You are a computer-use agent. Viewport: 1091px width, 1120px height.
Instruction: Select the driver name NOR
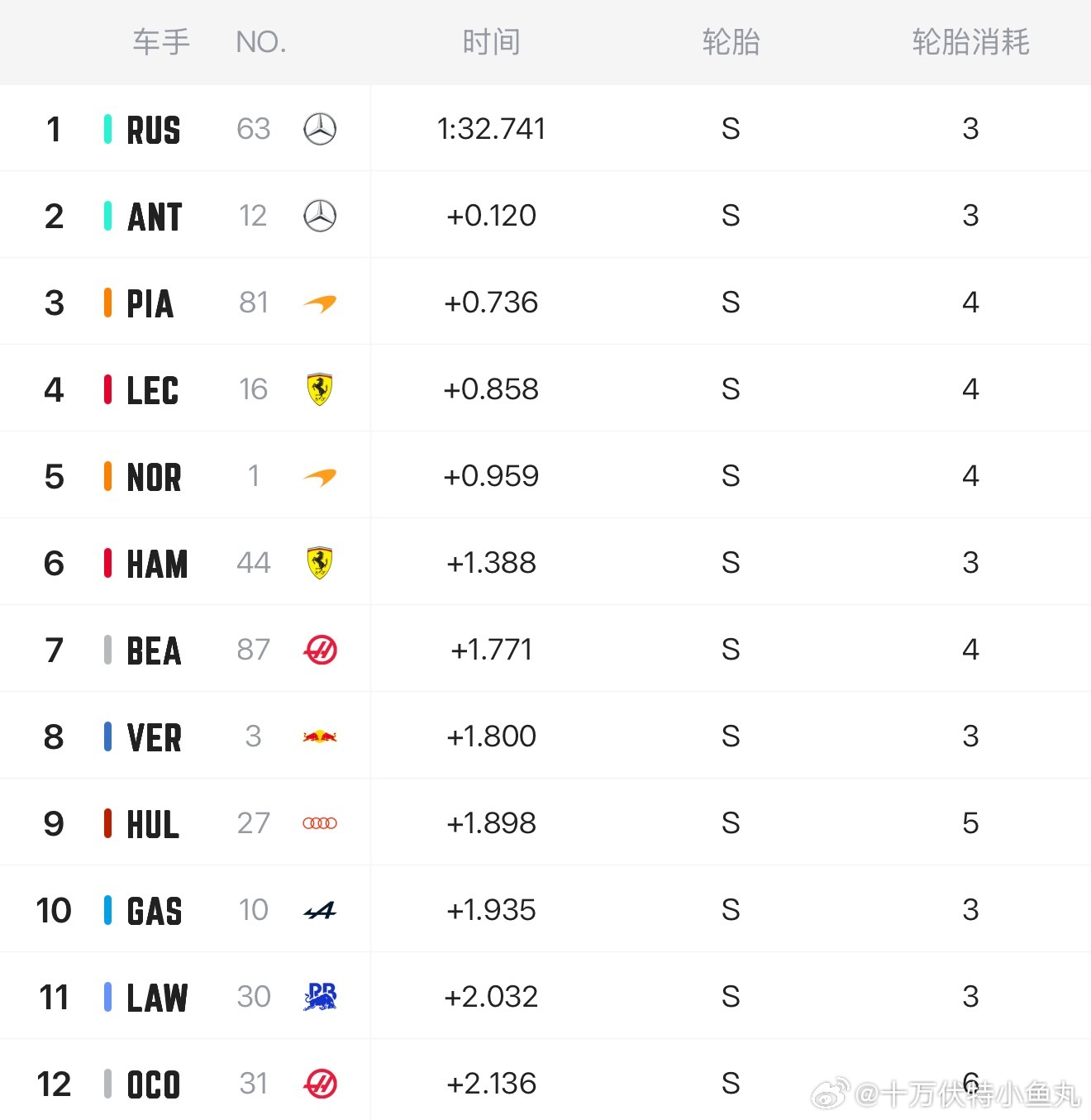(x=154, y=477)
